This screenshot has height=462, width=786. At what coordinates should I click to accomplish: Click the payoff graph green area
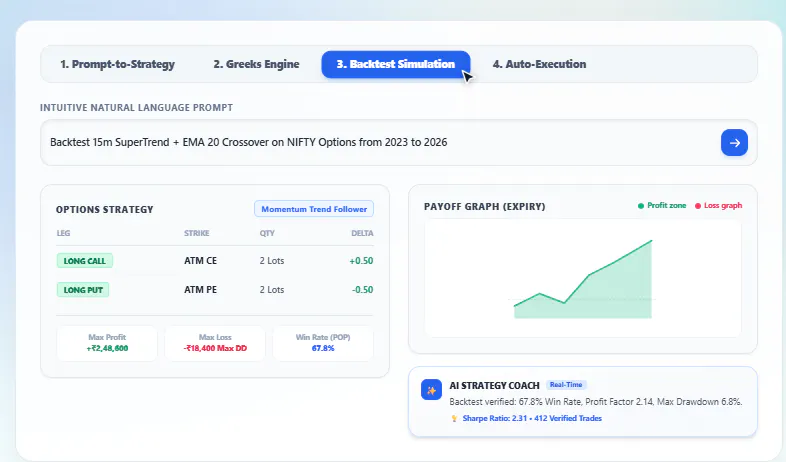click(x=602, y=296)
